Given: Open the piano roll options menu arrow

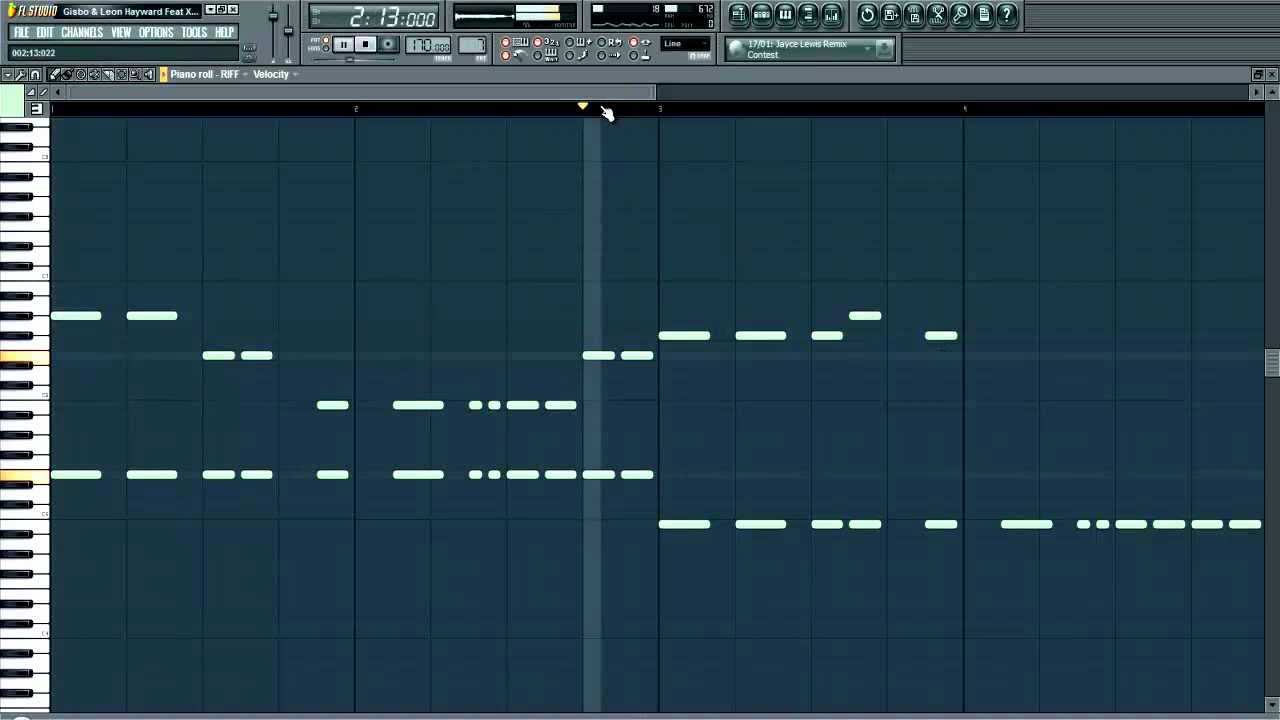Looking at the screenshot, I should 8,74.
